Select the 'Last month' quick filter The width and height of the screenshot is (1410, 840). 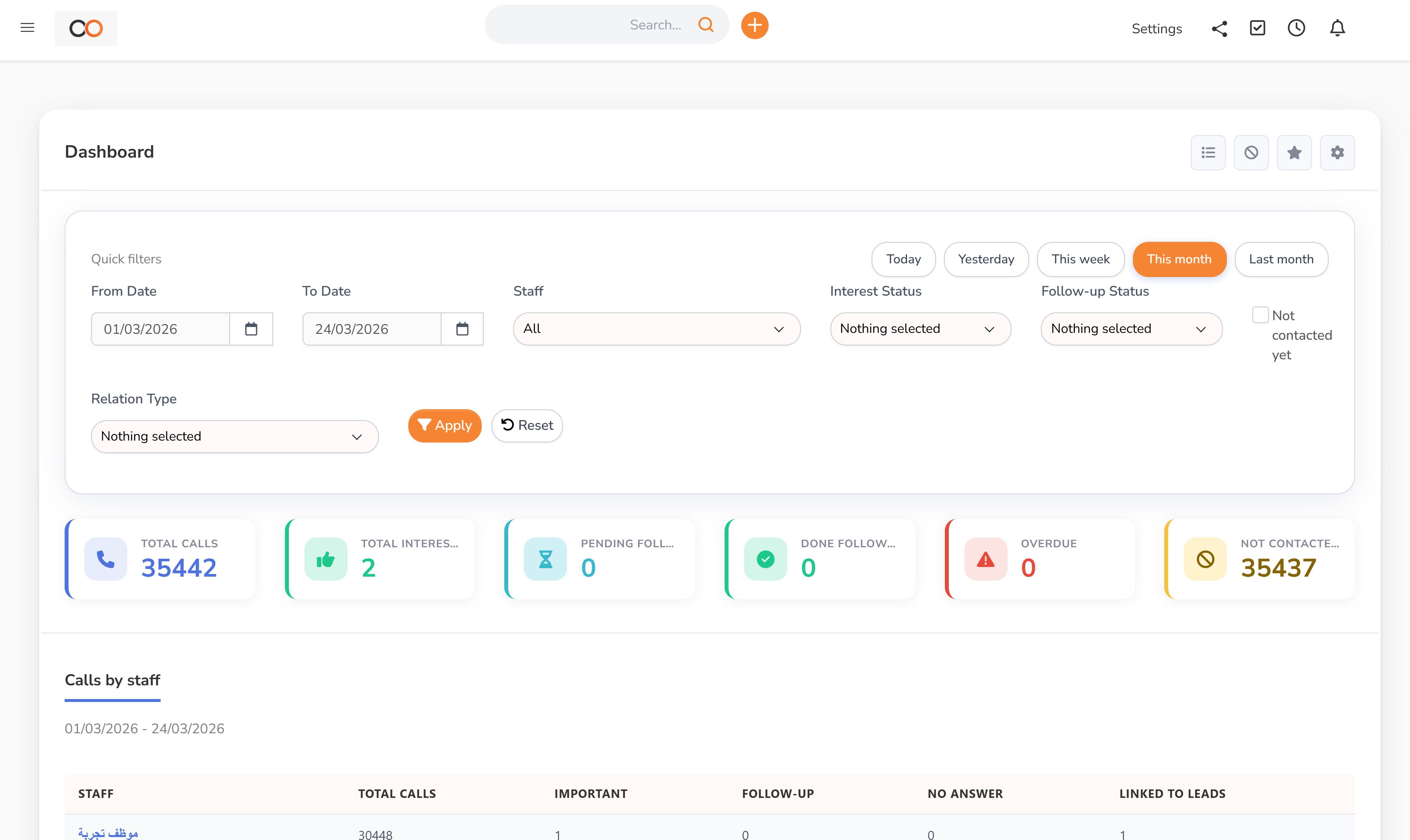point(1281,259)
